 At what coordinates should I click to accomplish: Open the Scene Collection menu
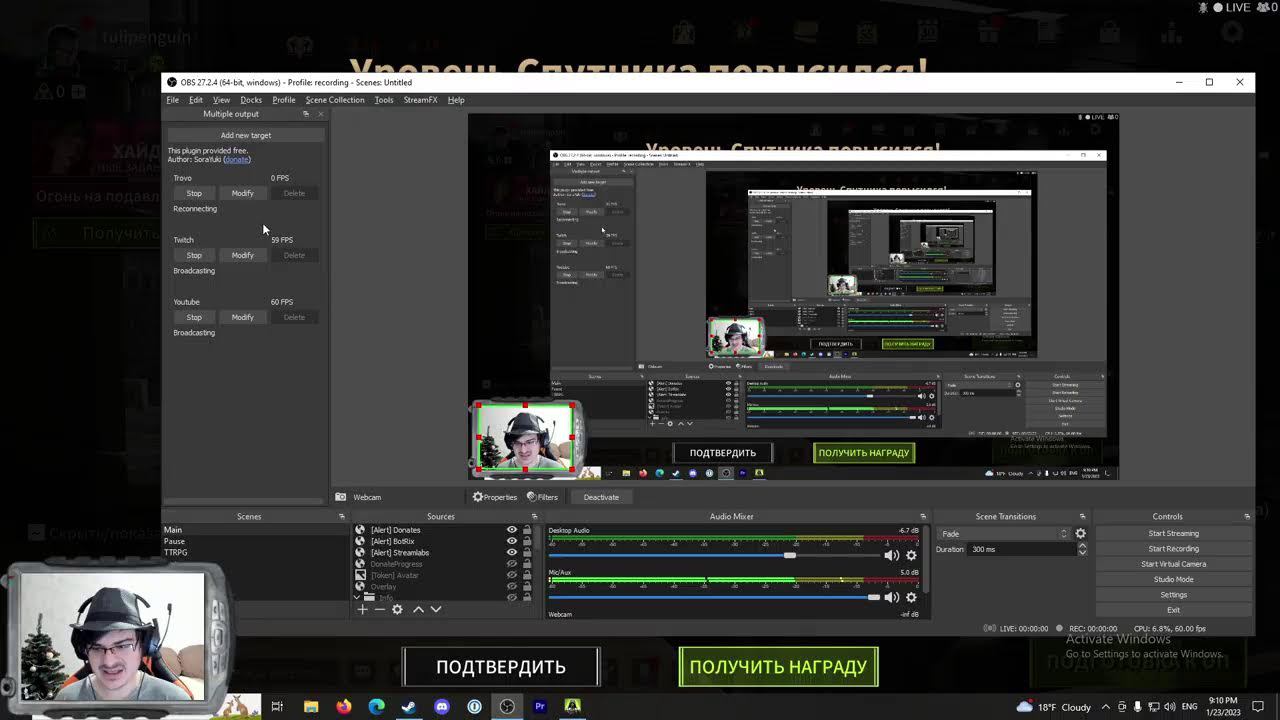point(335,100)
